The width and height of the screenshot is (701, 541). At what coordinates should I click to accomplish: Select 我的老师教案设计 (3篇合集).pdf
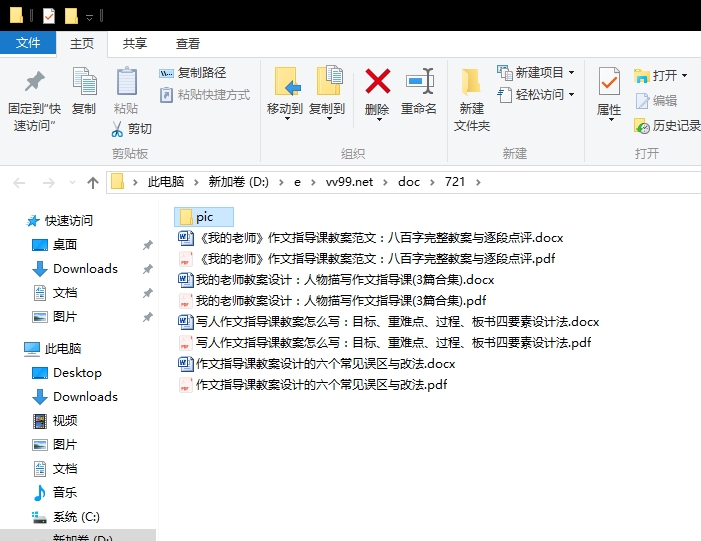click(332, 300)
